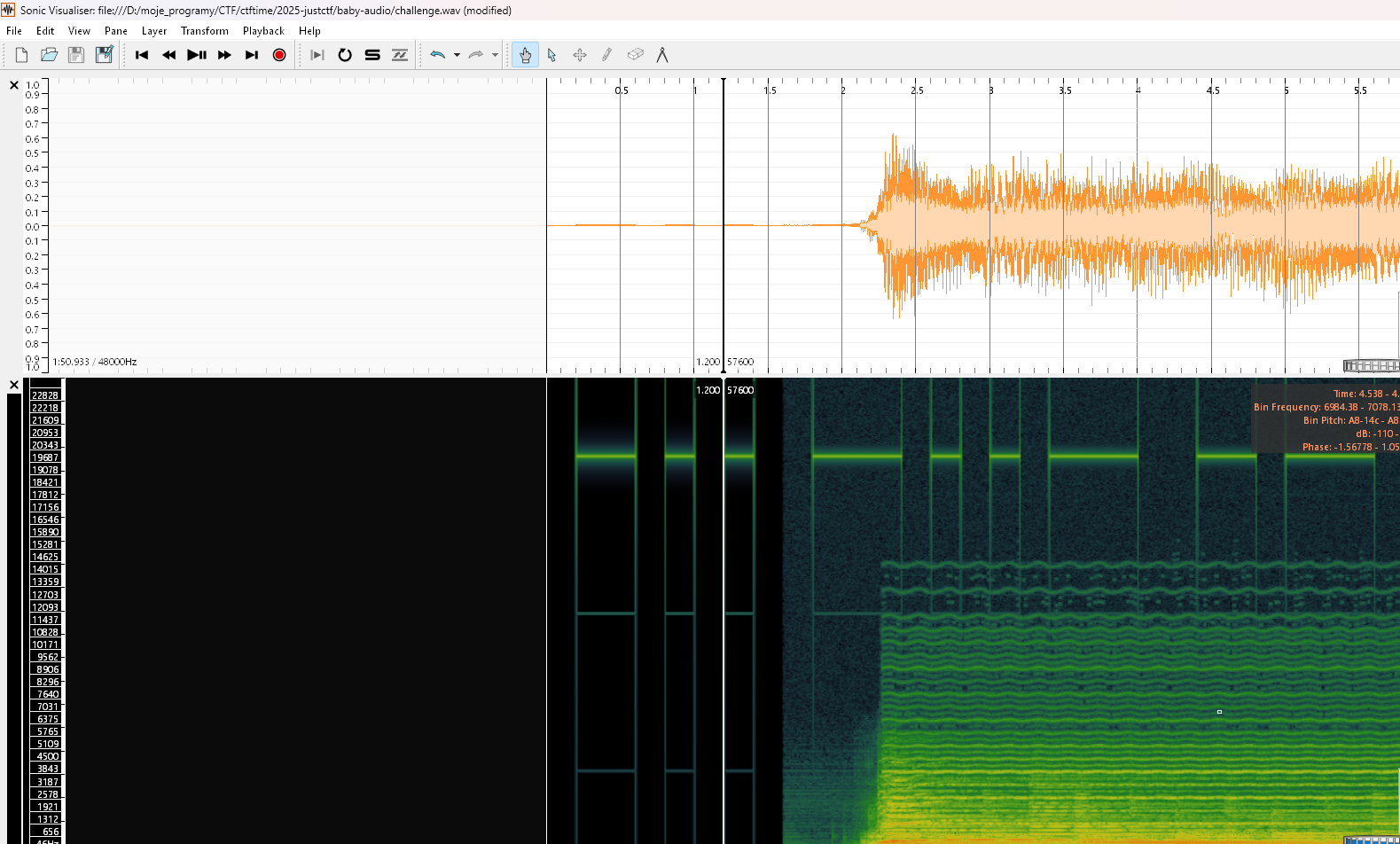The image size is (1400, 844).
Task: Open the Layer menu
Action: coord(153,31)
